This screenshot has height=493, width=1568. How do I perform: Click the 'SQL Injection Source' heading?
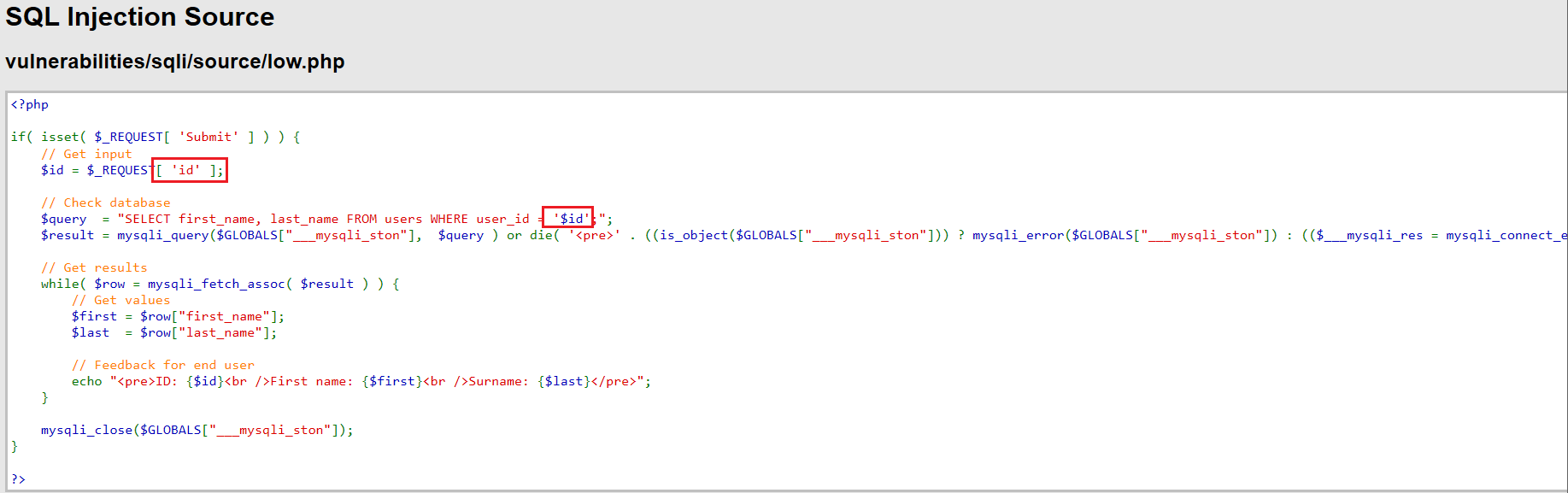pos(140,17)
